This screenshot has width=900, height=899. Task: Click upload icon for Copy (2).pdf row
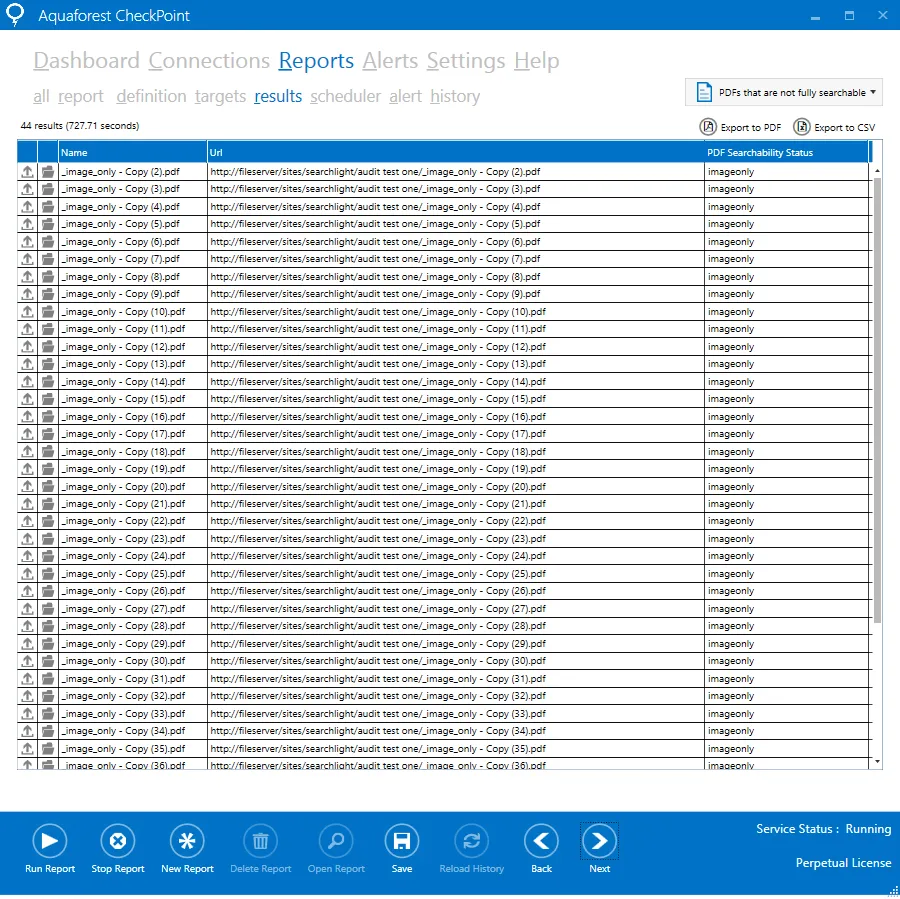pos(27,172)
